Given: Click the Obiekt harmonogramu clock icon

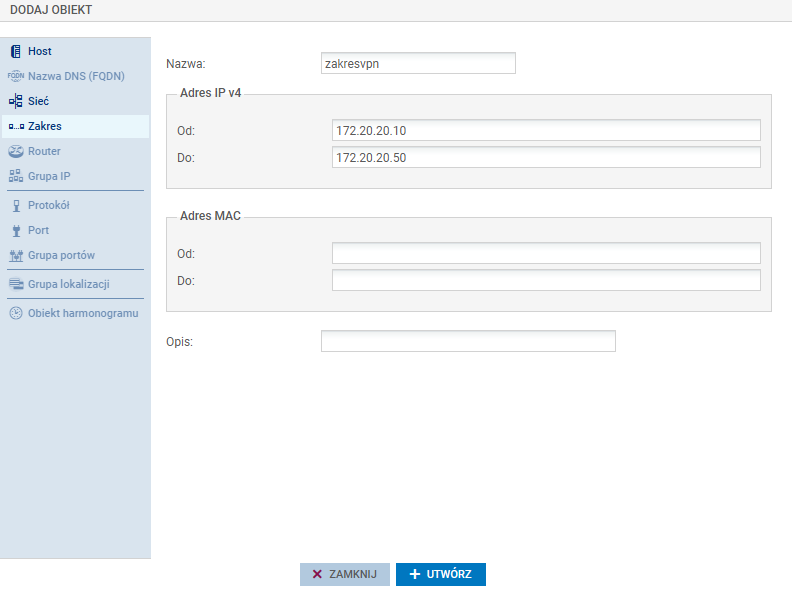Looking at the screenshot, I should pyautogui.click(x=15, y=313).
